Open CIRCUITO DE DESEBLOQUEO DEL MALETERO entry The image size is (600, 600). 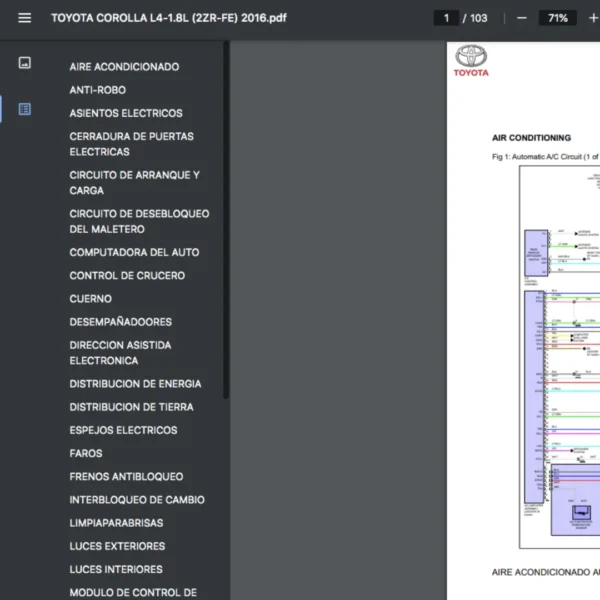[x=139, y=222]
